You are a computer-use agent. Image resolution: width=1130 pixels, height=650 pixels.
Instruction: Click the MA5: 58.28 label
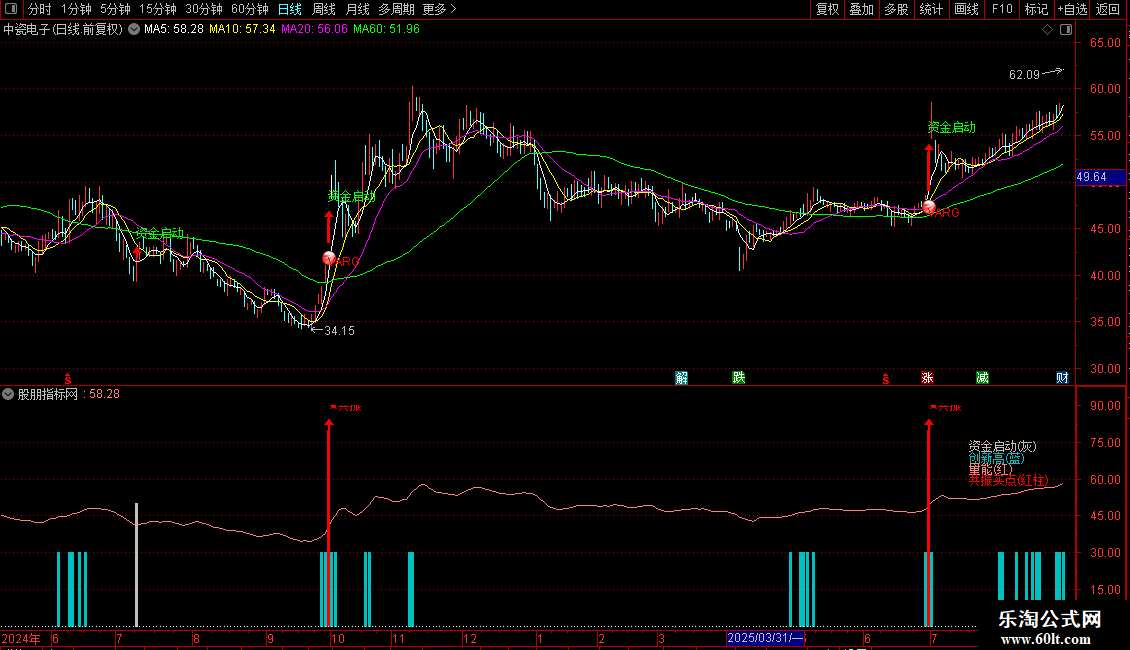174,30
